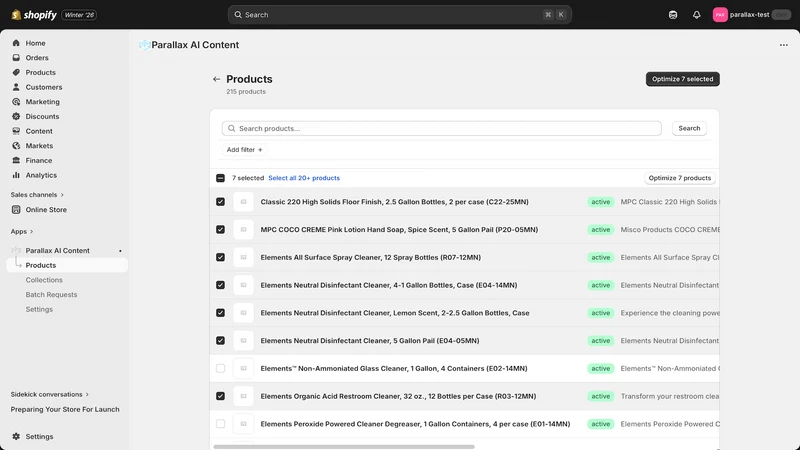
Task: Click active badge on Classic 220 row
Action: pos(601,202)
